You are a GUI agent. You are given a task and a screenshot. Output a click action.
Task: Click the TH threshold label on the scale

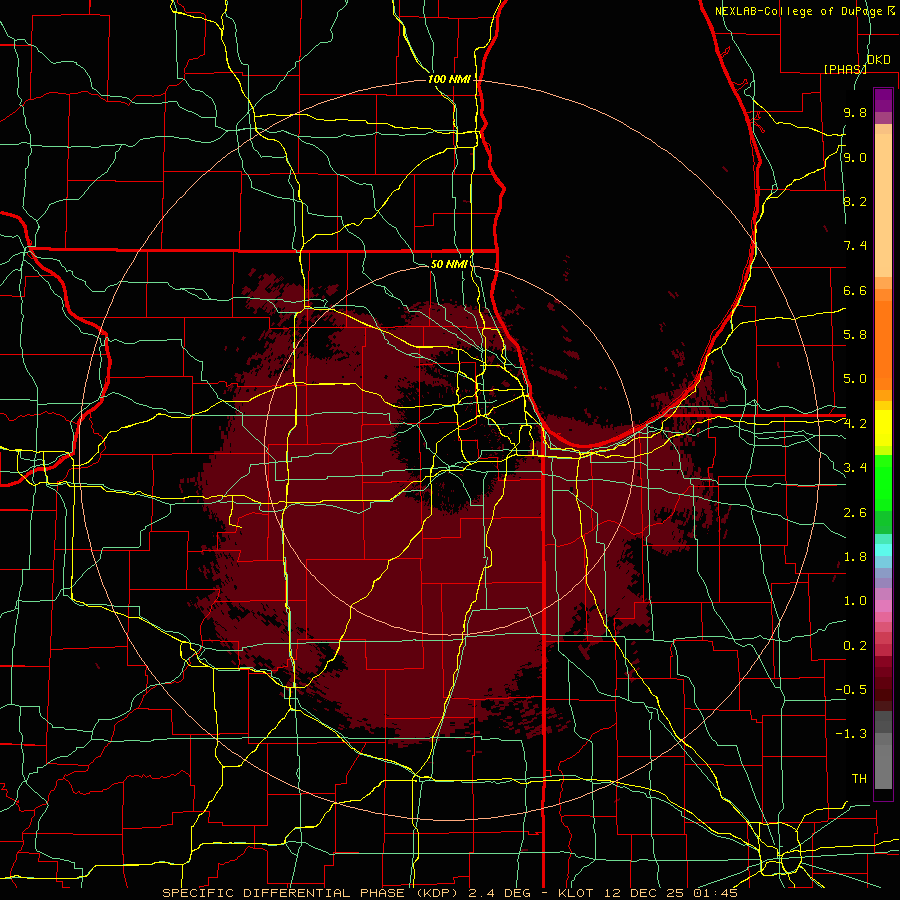point(859,779)
